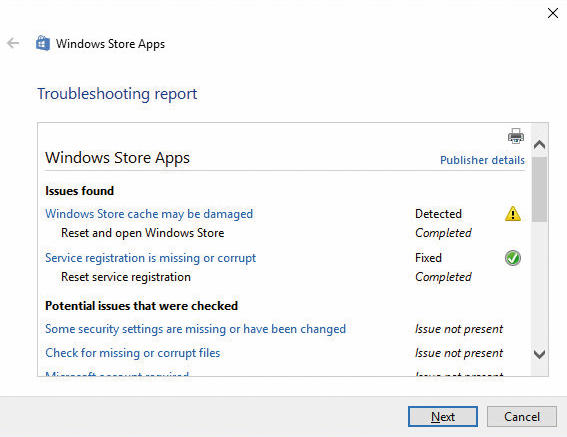The image size is (567, 437).
Task: Click the scrollbar up arrow
Action: [x=539, y=145]
